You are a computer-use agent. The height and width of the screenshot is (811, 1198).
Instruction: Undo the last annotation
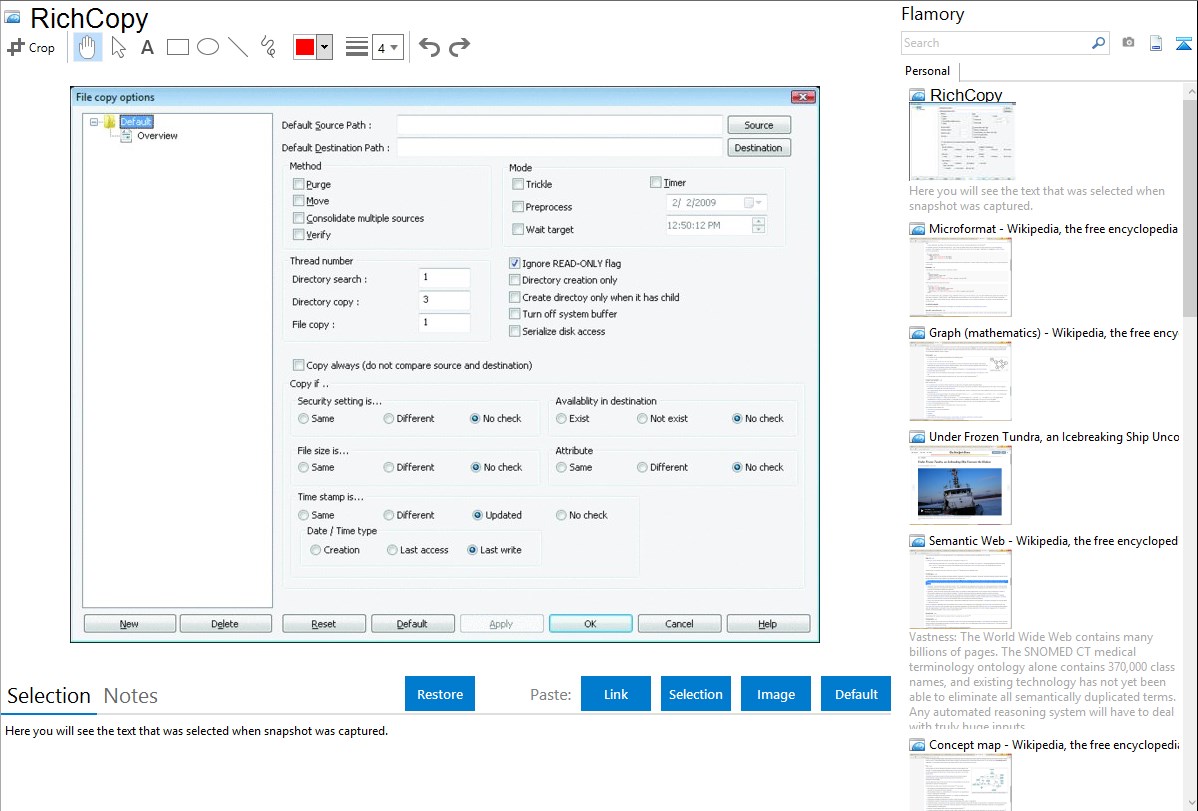click(429, 47)
